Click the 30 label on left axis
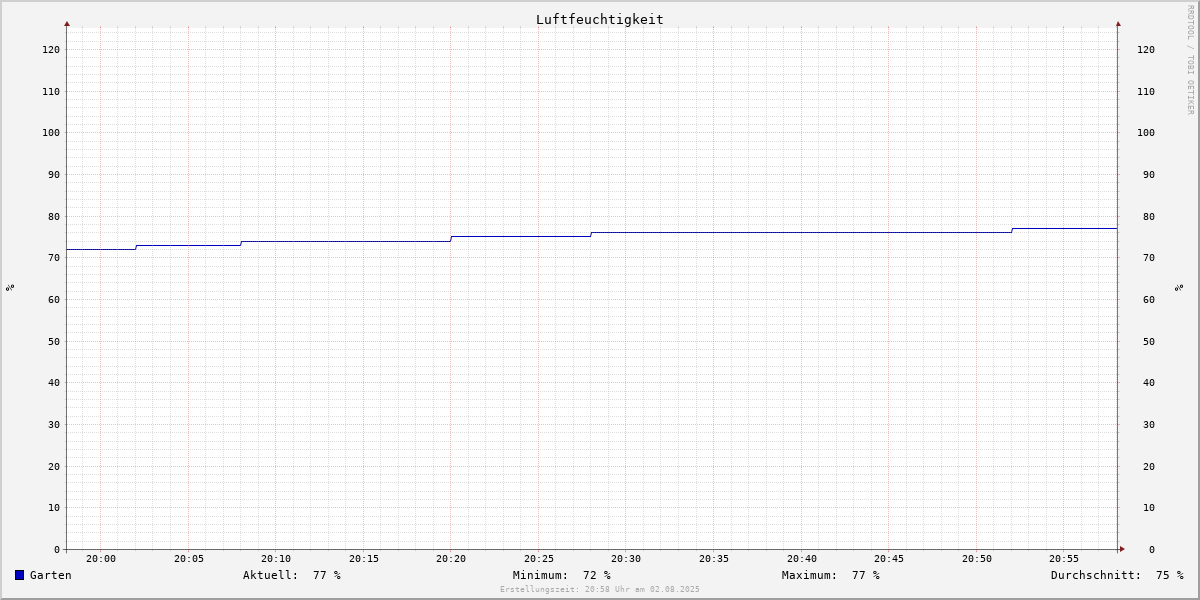Screen dimensions: 1200x600 (54, 424)
